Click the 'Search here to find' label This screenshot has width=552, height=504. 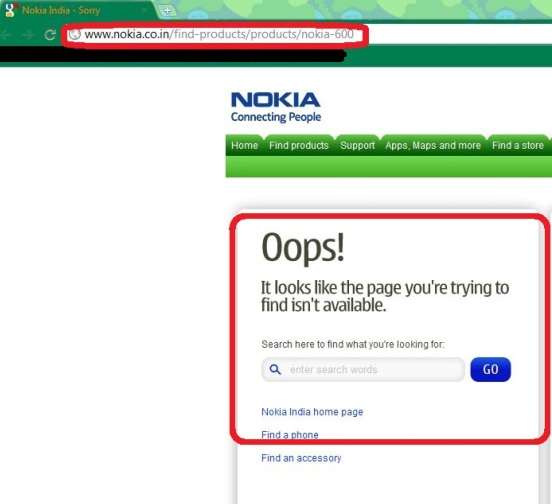[x=353, y=344]
